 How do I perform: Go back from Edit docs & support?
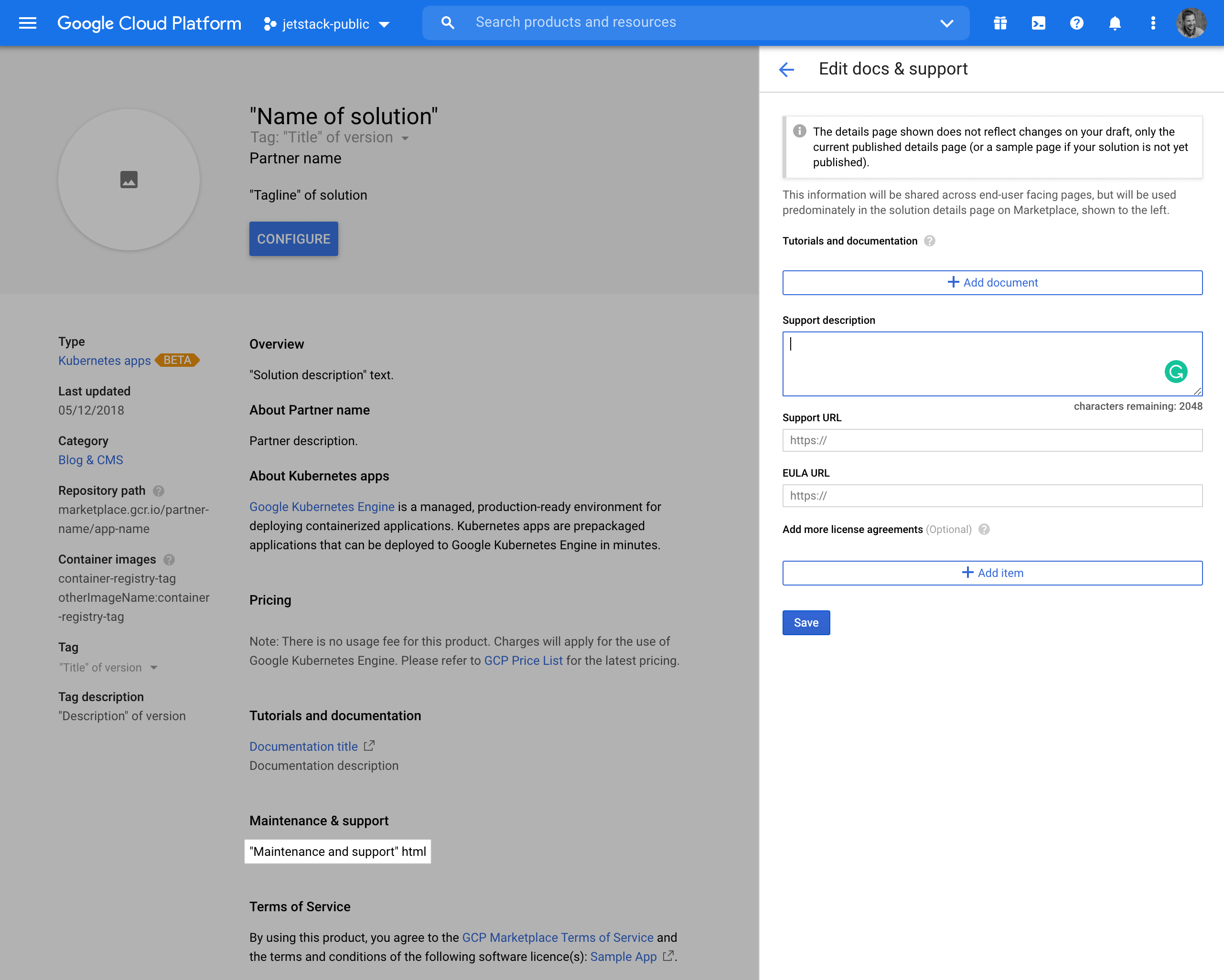pyautogui.click(x=787, y=69)
